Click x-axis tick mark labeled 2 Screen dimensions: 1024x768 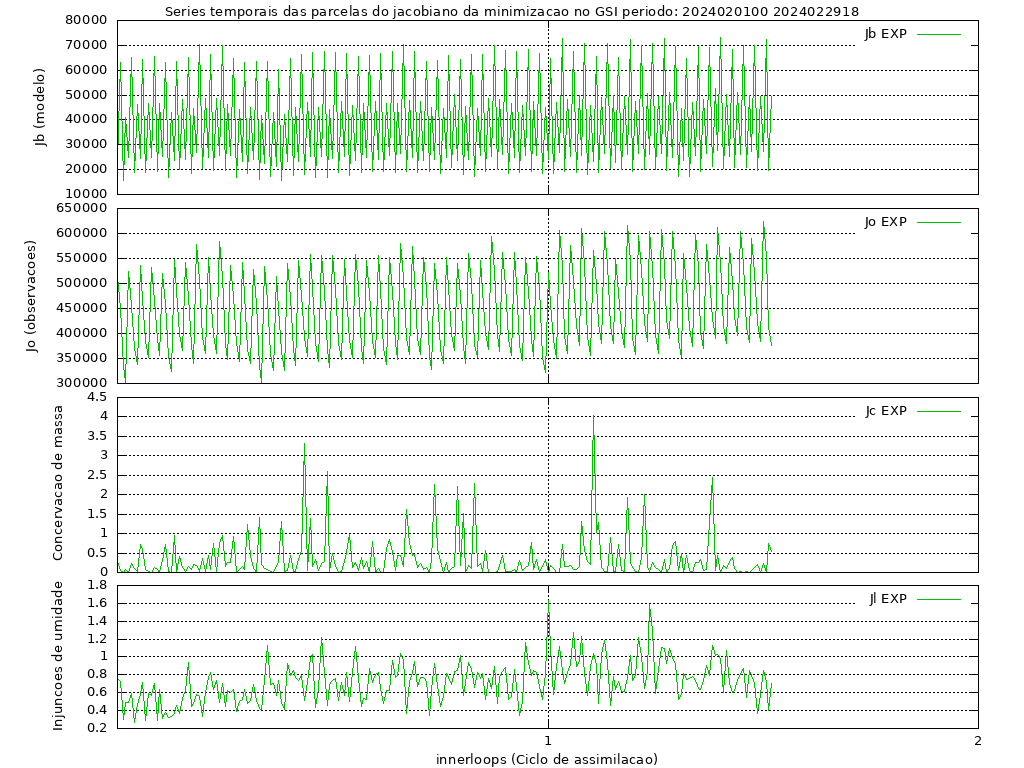(977, 741)
